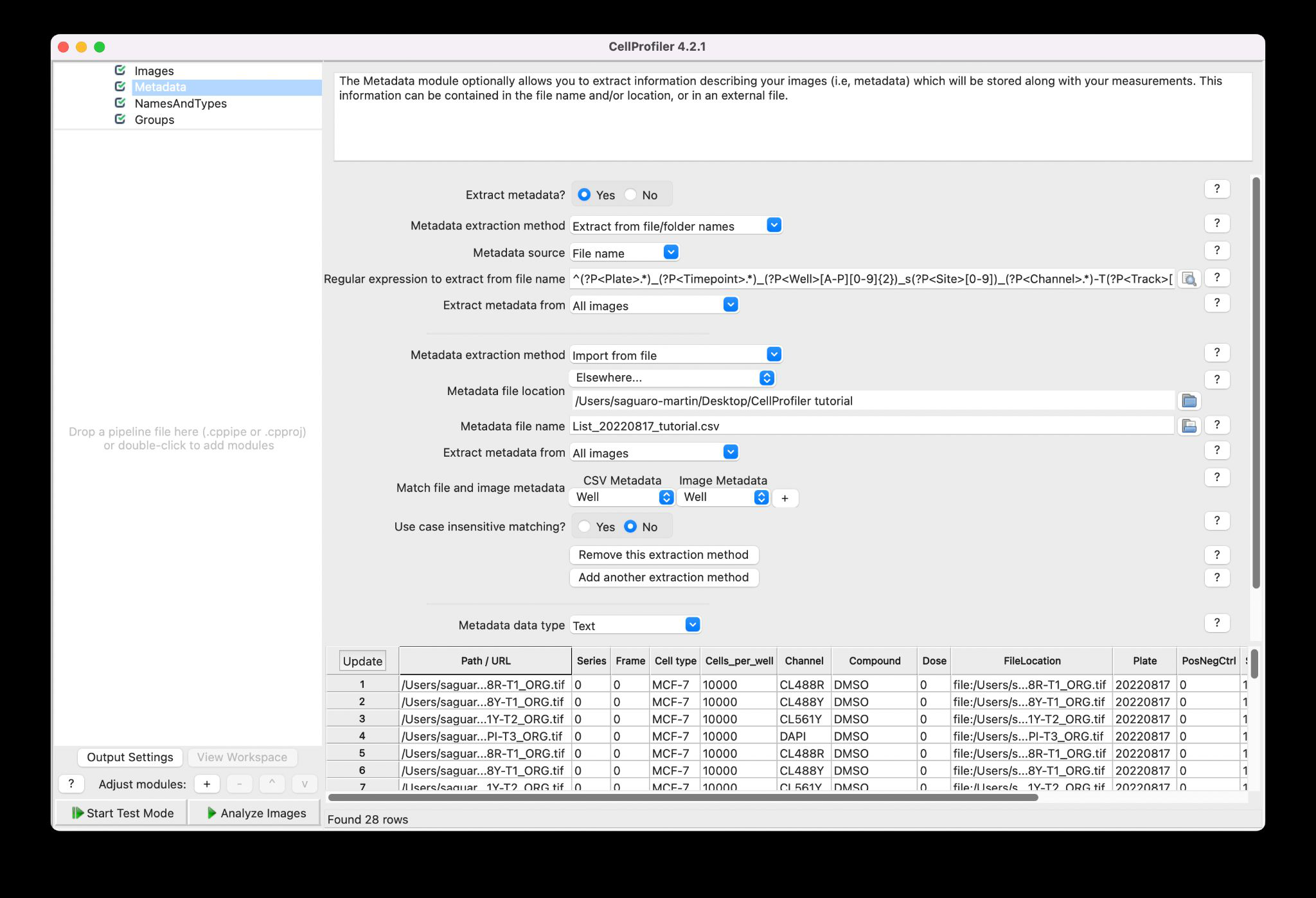Select No for Extract metadata
Viewport: 1316px width, 898px height.
pos(630,195)
